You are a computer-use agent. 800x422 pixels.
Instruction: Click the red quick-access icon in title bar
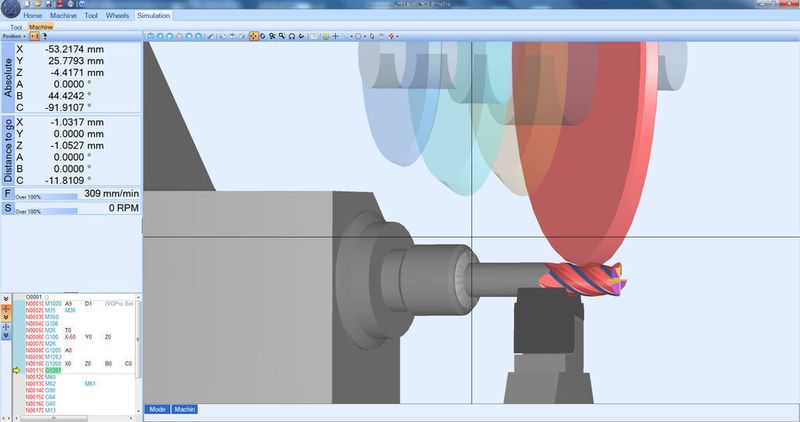tap(60, 4)
